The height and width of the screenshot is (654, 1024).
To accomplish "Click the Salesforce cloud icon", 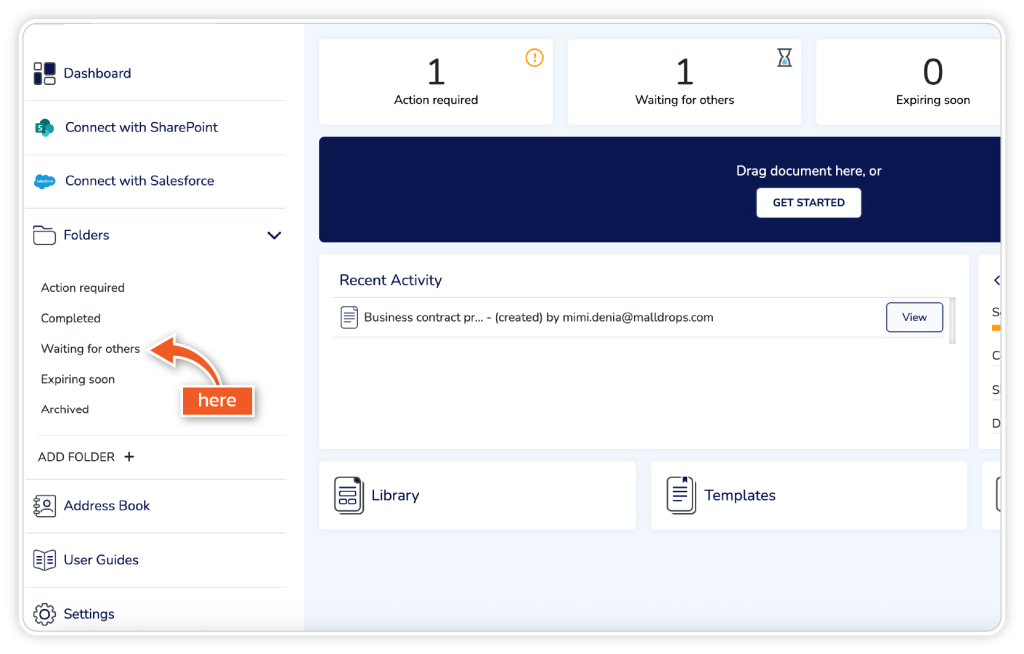I will (x=44, y=181).
